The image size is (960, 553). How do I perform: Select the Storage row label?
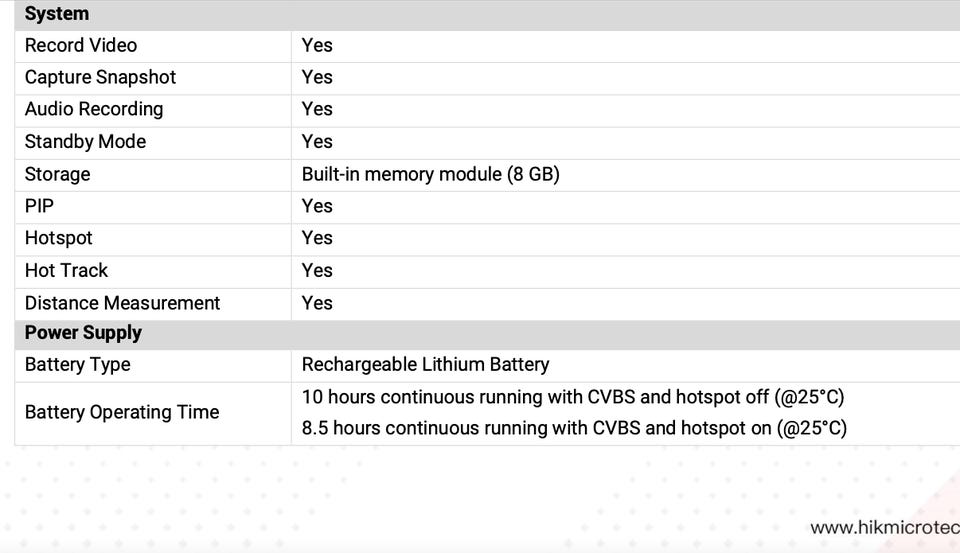57,174
